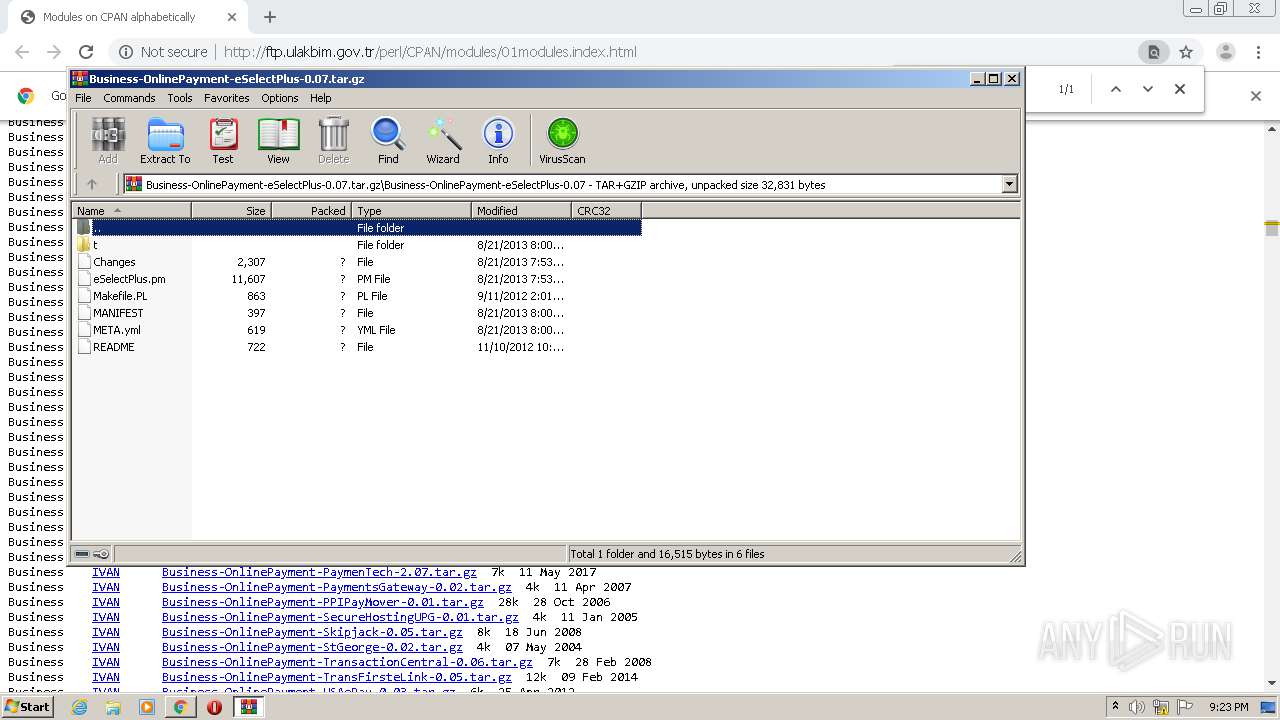Open the Commands menu
Screen dimensions: 1280x720
(x=129, y=98)
